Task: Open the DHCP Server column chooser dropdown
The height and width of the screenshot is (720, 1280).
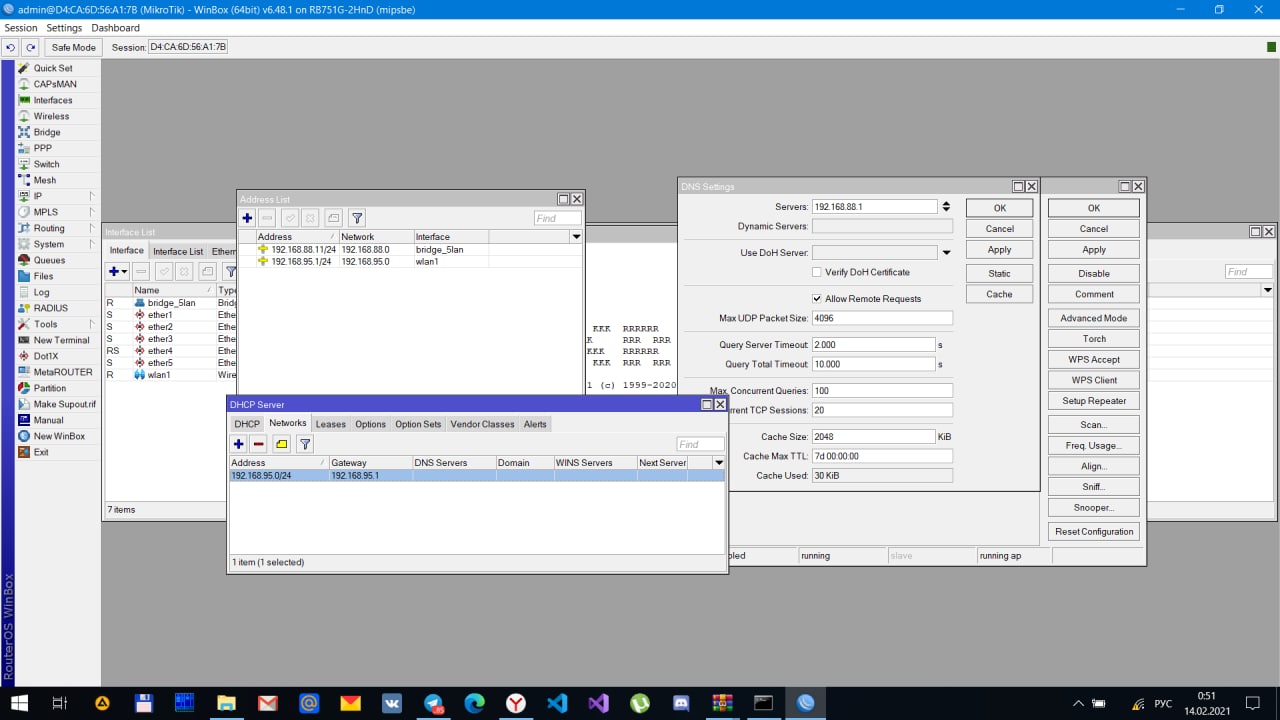Action: 718,463
